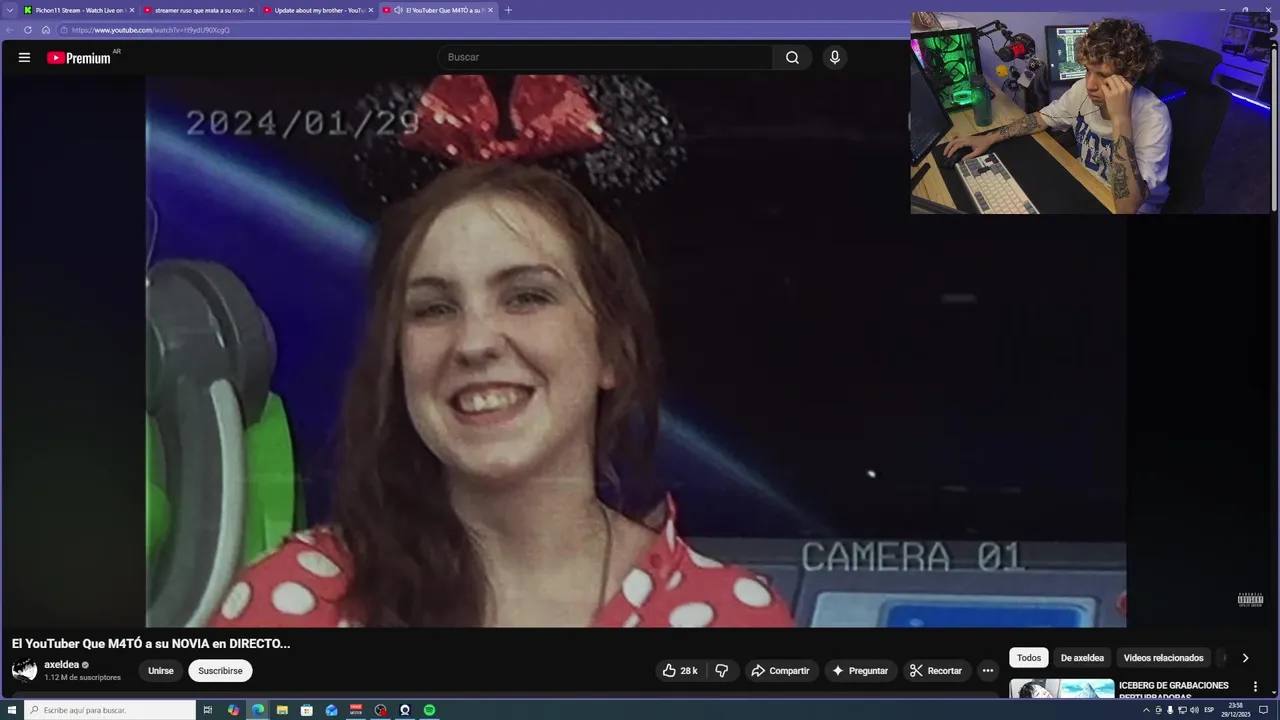Click the Windows taskbar search box
The height and width of the screenshot is (720, 1280).
(110, 710)
